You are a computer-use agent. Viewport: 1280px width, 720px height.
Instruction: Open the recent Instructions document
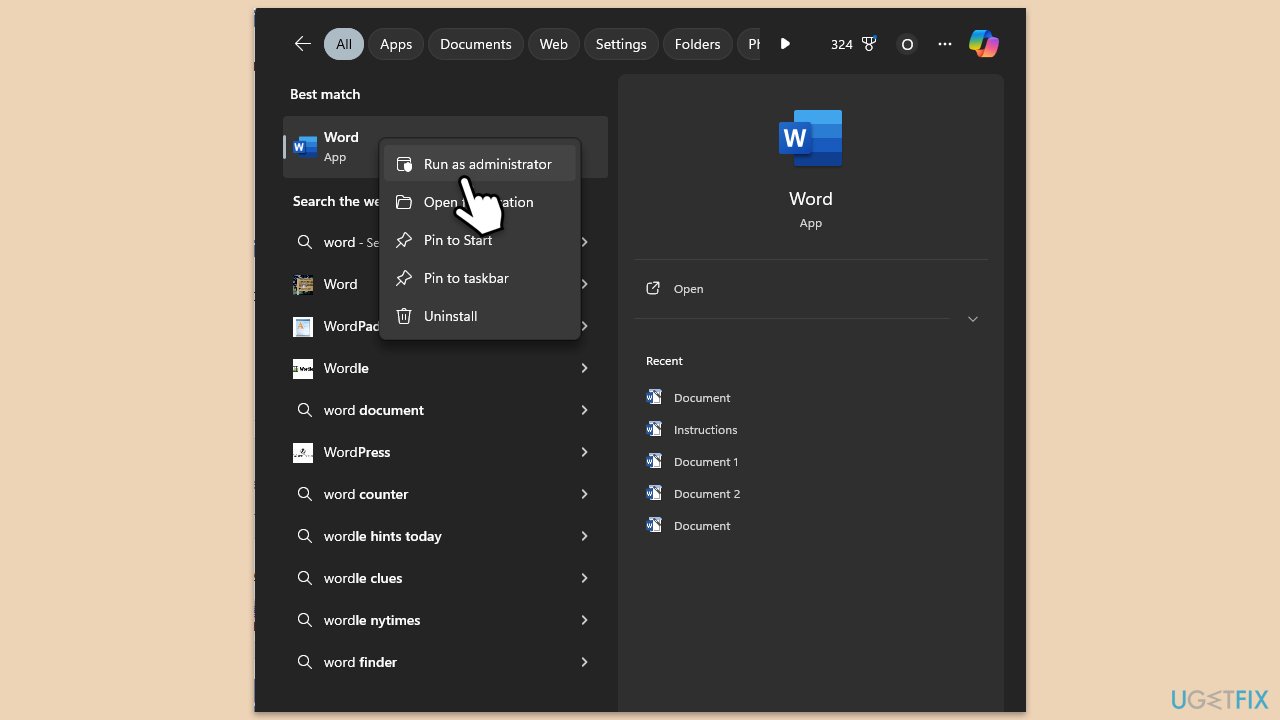(x=705, y=430)
